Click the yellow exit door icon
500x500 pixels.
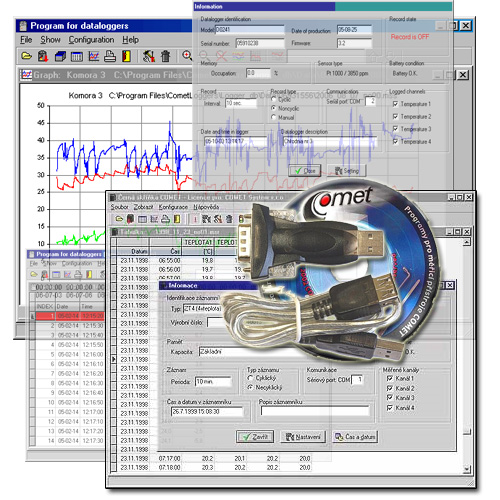(126, 56)
